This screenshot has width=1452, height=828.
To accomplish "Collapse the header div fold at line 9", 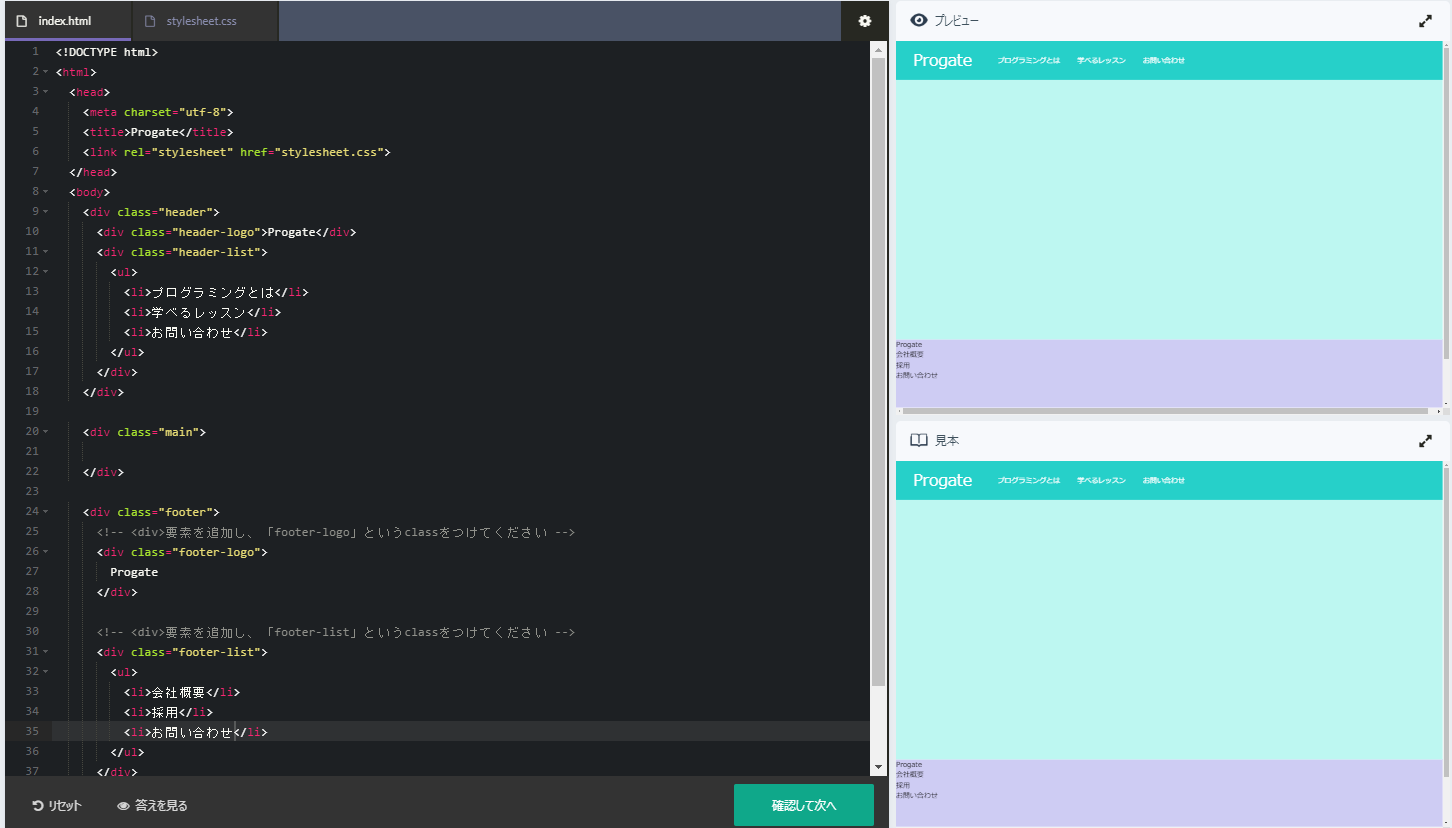I will pyautogui.click(x=45, y=212).
